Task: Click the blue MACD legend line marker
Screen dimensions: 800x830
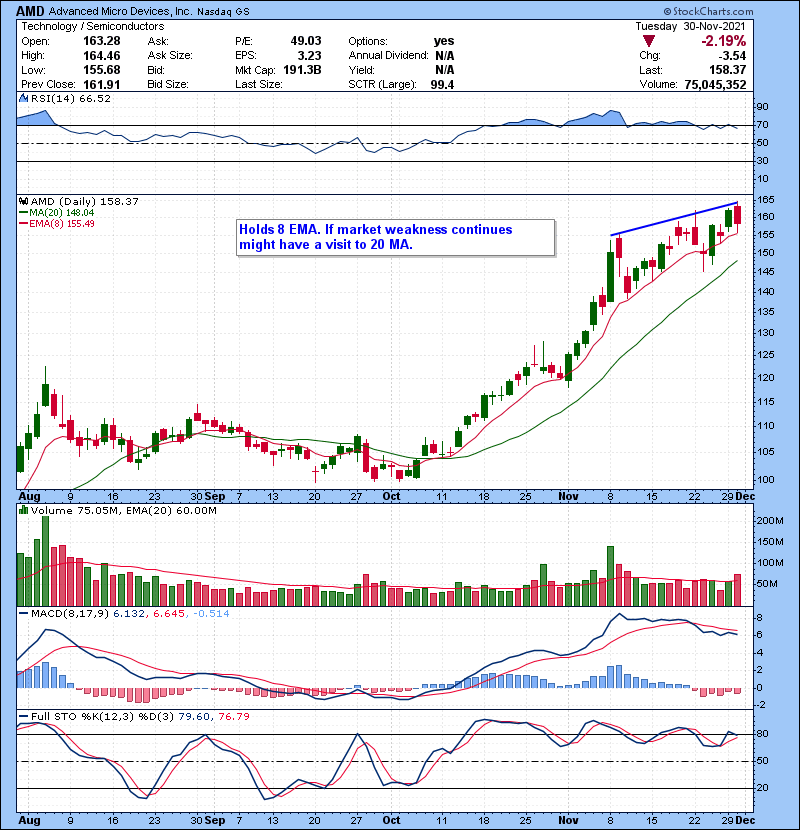Action: [x=23, y=614]
